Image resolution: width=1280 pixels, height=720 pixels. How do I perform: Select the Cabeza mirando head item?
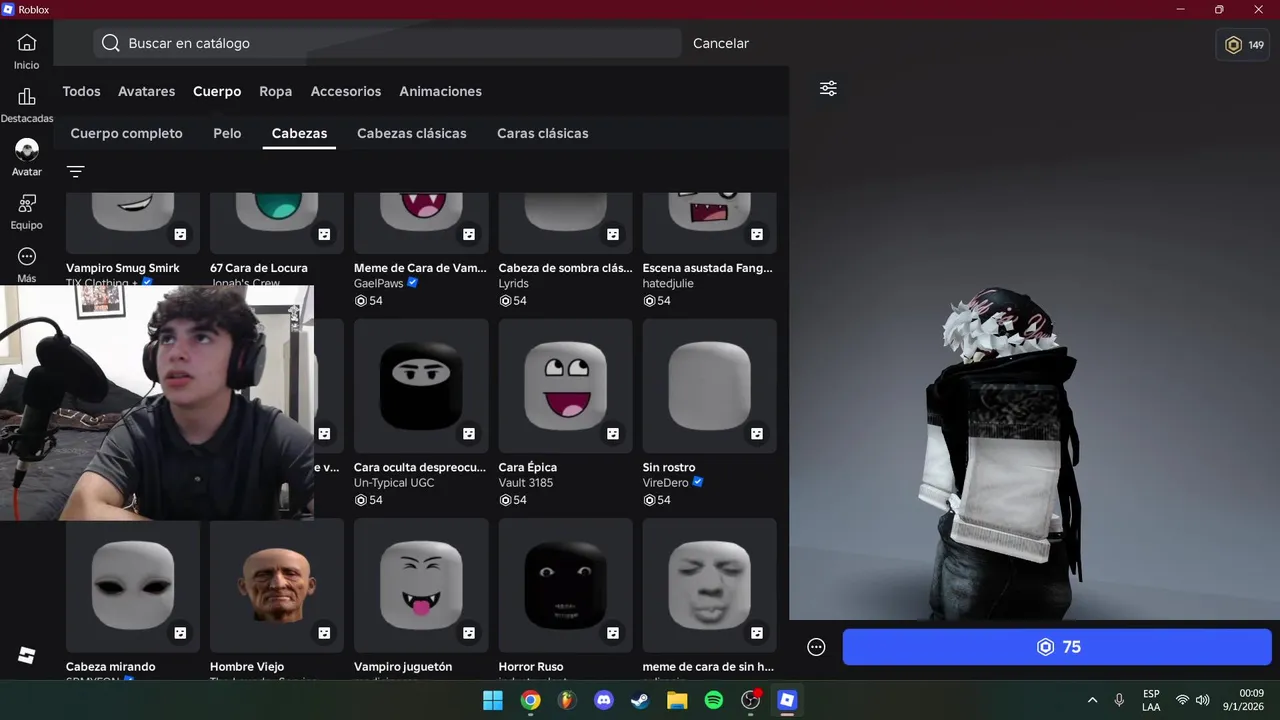coord(133,585)
